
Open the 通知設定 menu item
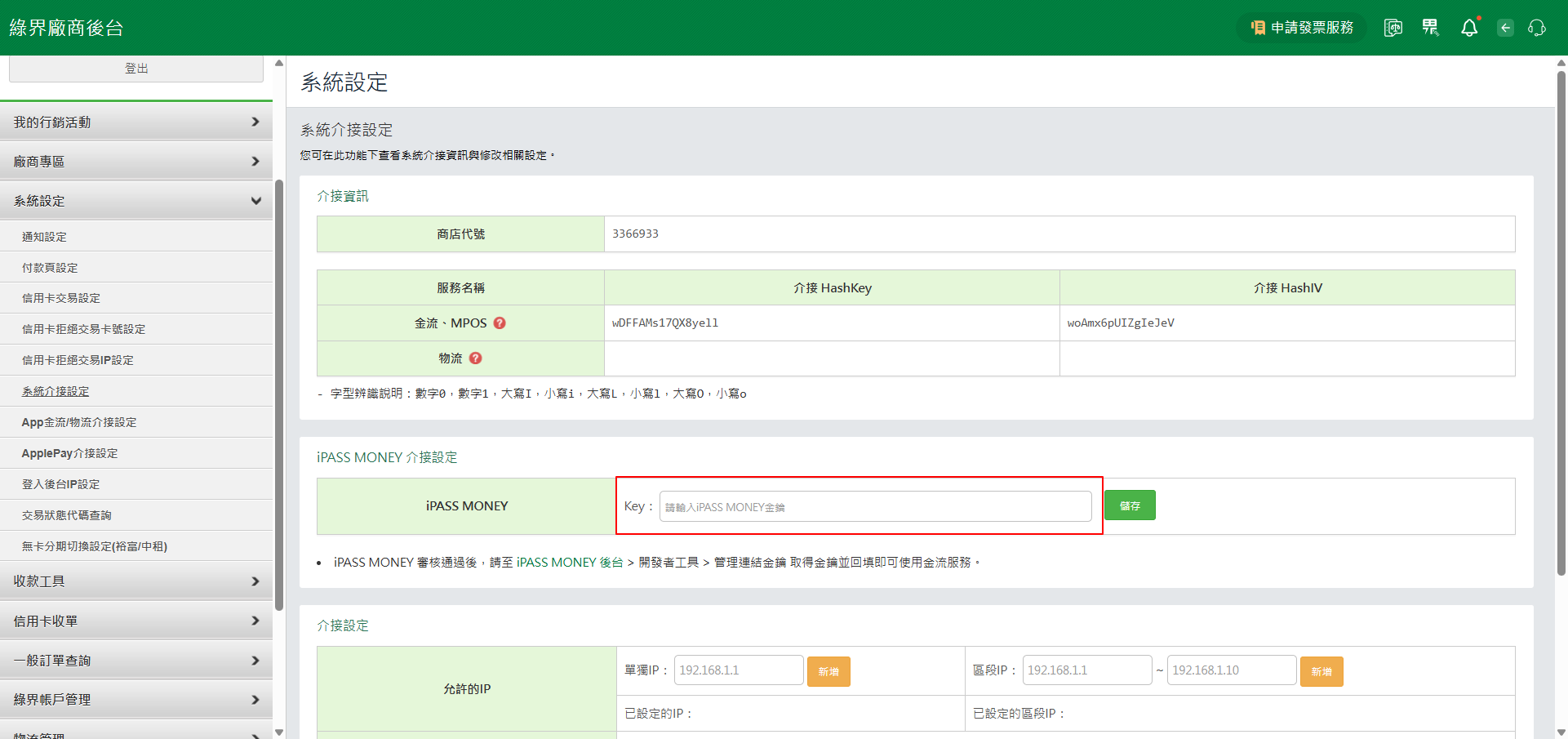coord(45,237)
